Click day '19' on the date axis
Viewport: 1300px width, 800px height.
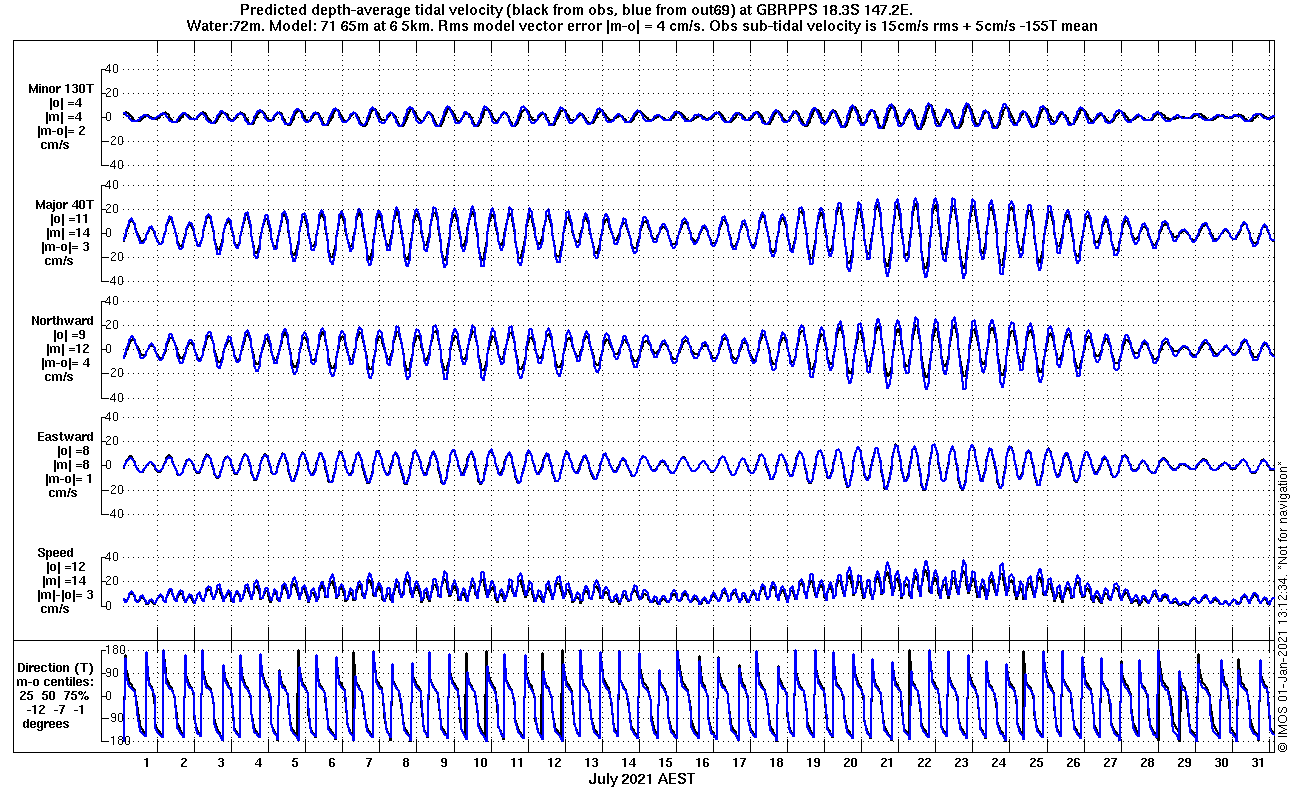813,762
